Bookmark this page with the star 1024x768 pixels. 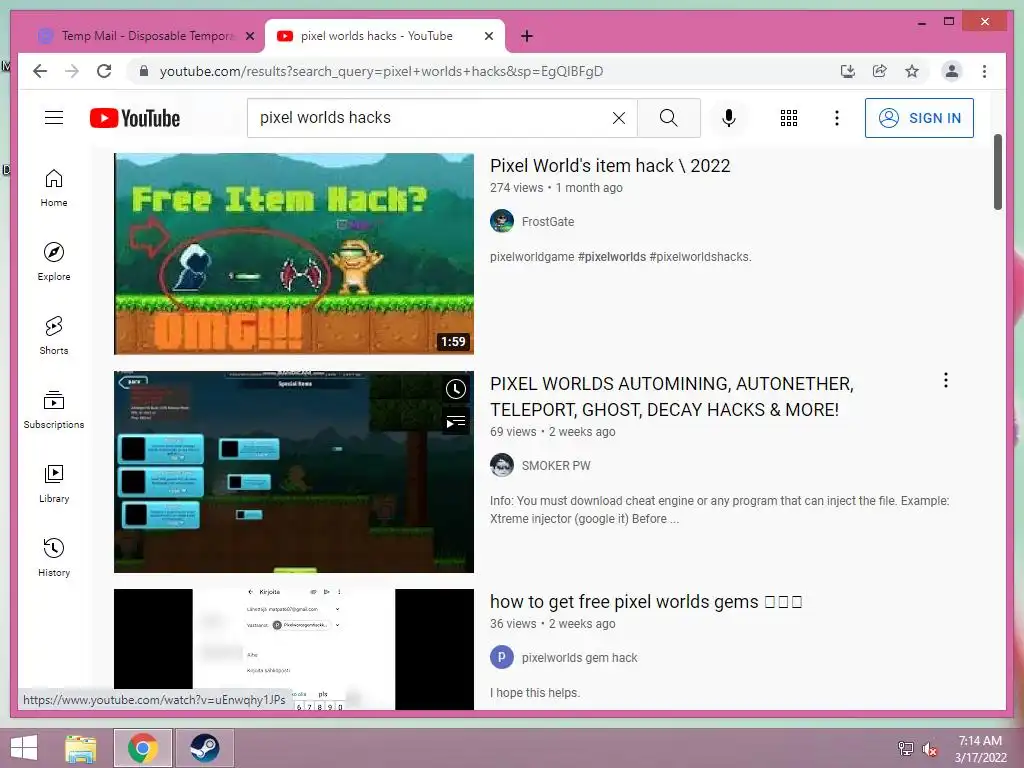click(x=912, y=71)
